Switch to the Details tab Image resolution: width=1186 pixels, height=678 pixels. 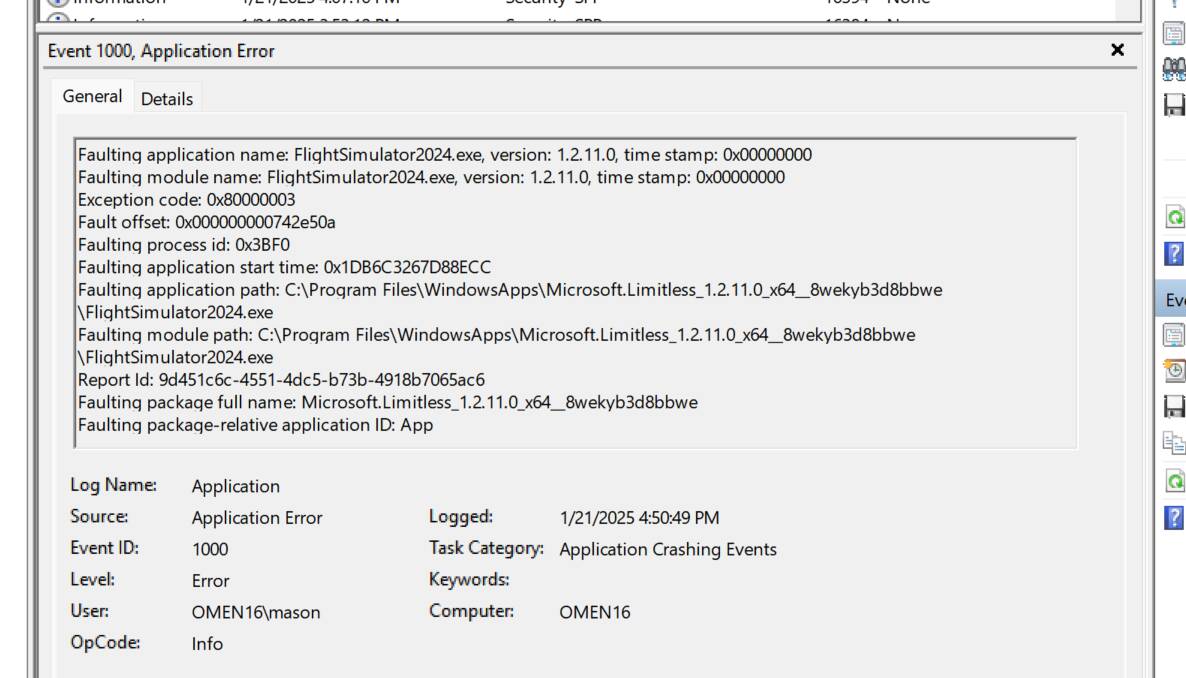pos(167,98)
